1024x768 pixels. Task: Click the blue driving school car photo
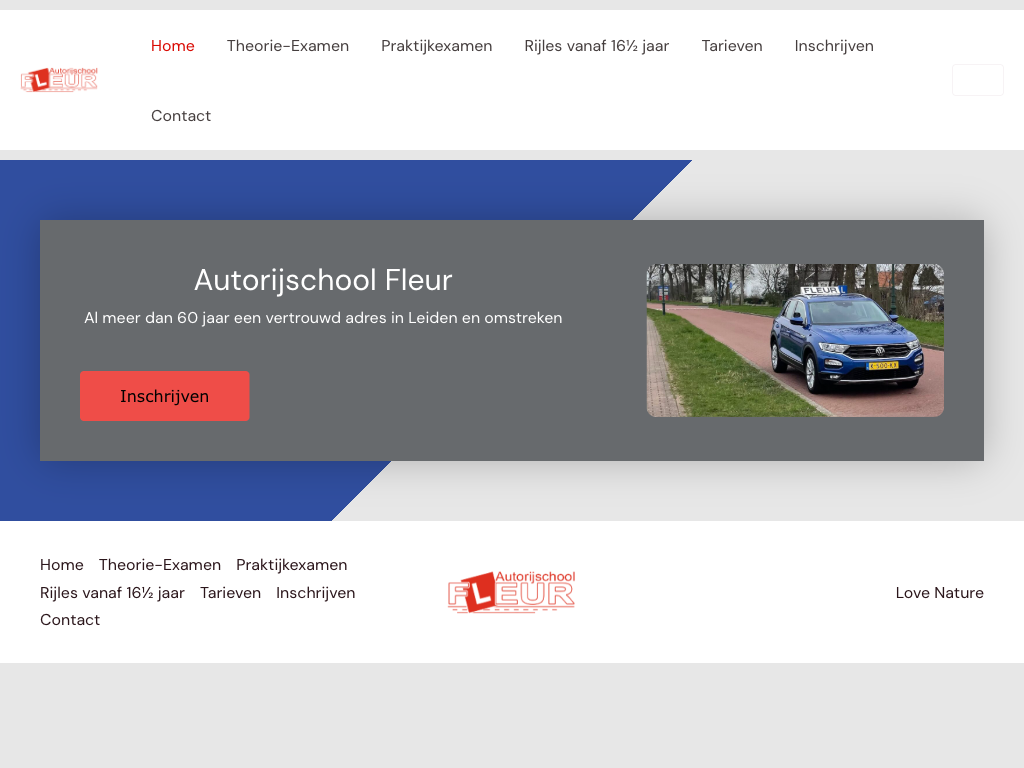point(795,340)
